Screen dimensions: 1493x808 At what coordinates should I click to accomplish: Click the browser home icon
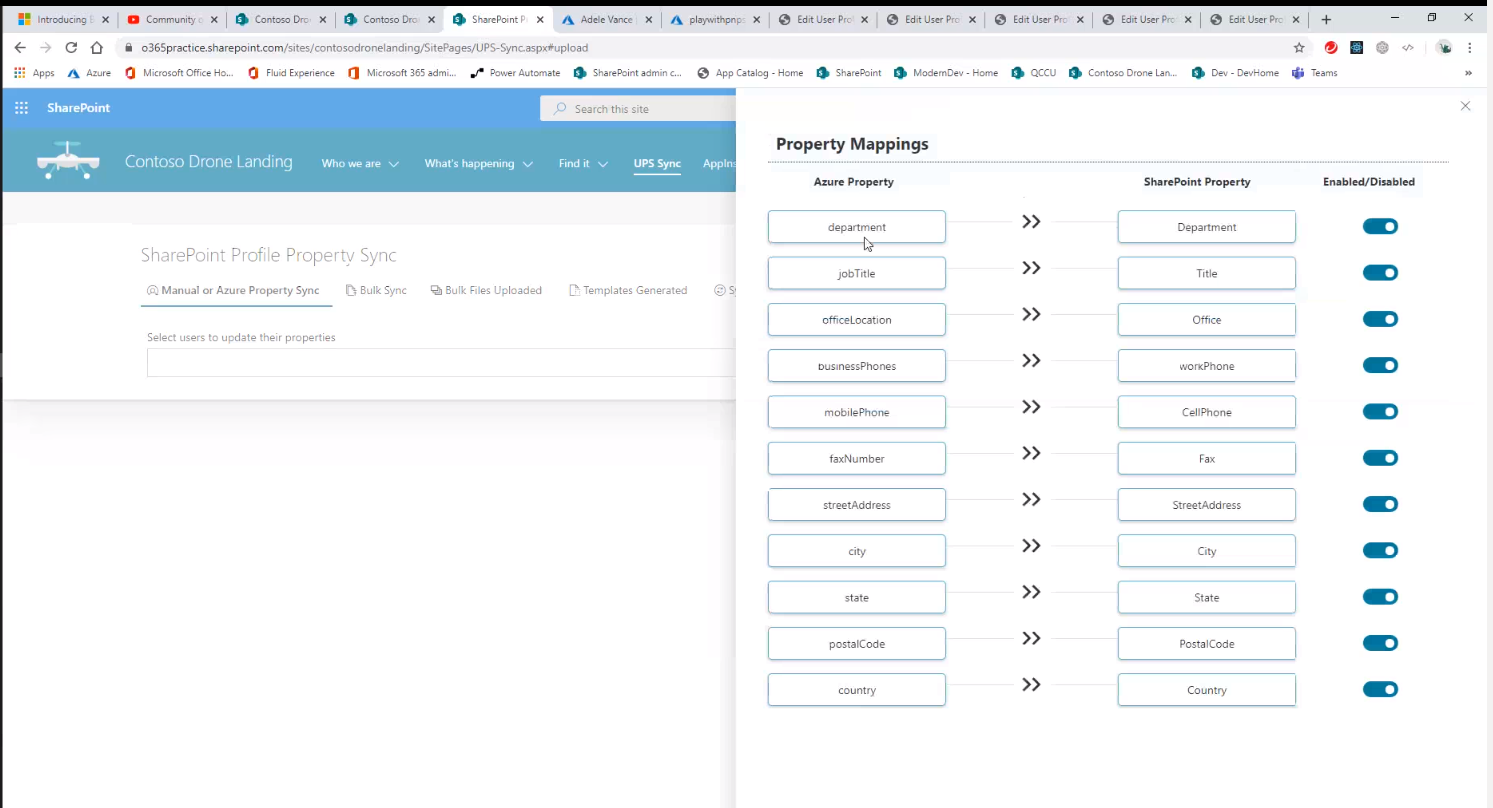(x=96, y=47)
